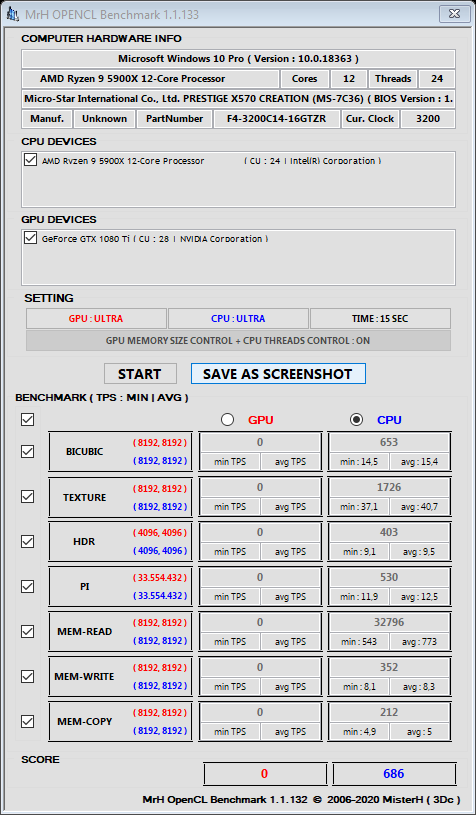Image resolution: width=476 pixels, height=815 pixels.
Task: Click 'min : 37,1' in TEXTURE row
Action: click(359, 507)
